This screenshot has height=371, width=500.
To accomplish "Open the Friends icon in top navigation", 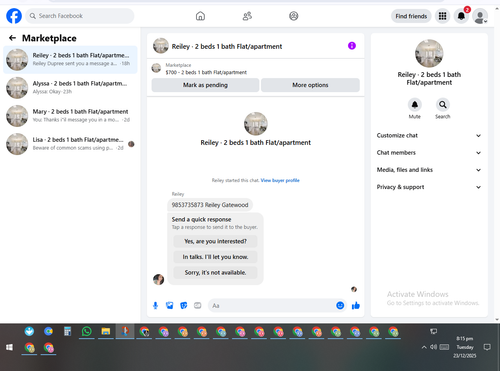I will tap(247, 16).
